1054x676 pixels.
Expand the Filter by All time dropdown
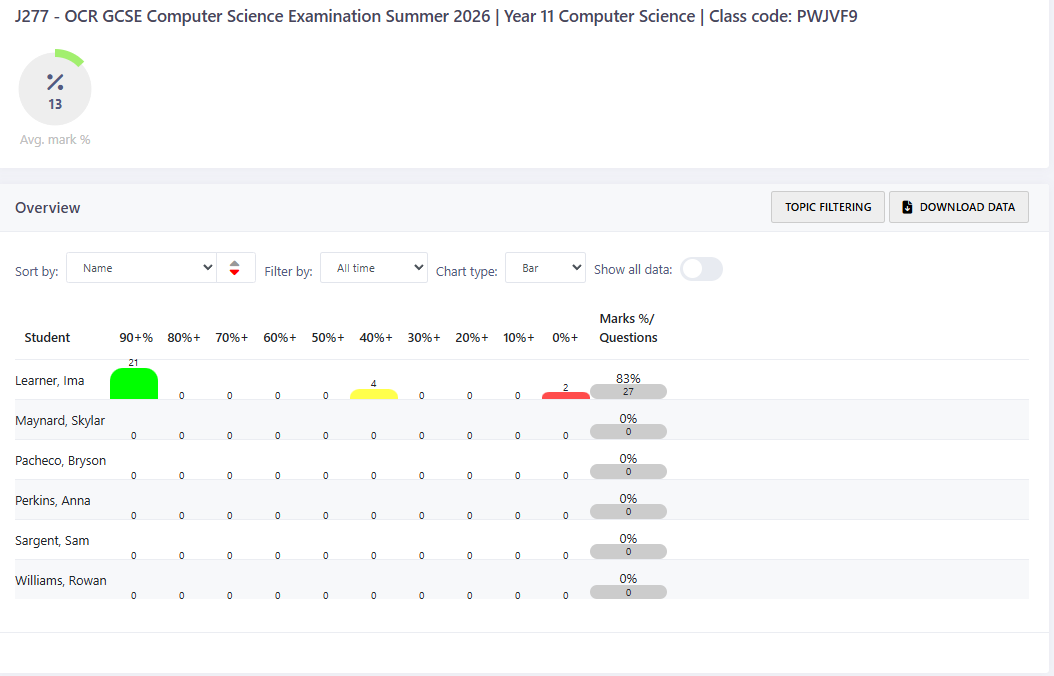[x=374, y=268]
